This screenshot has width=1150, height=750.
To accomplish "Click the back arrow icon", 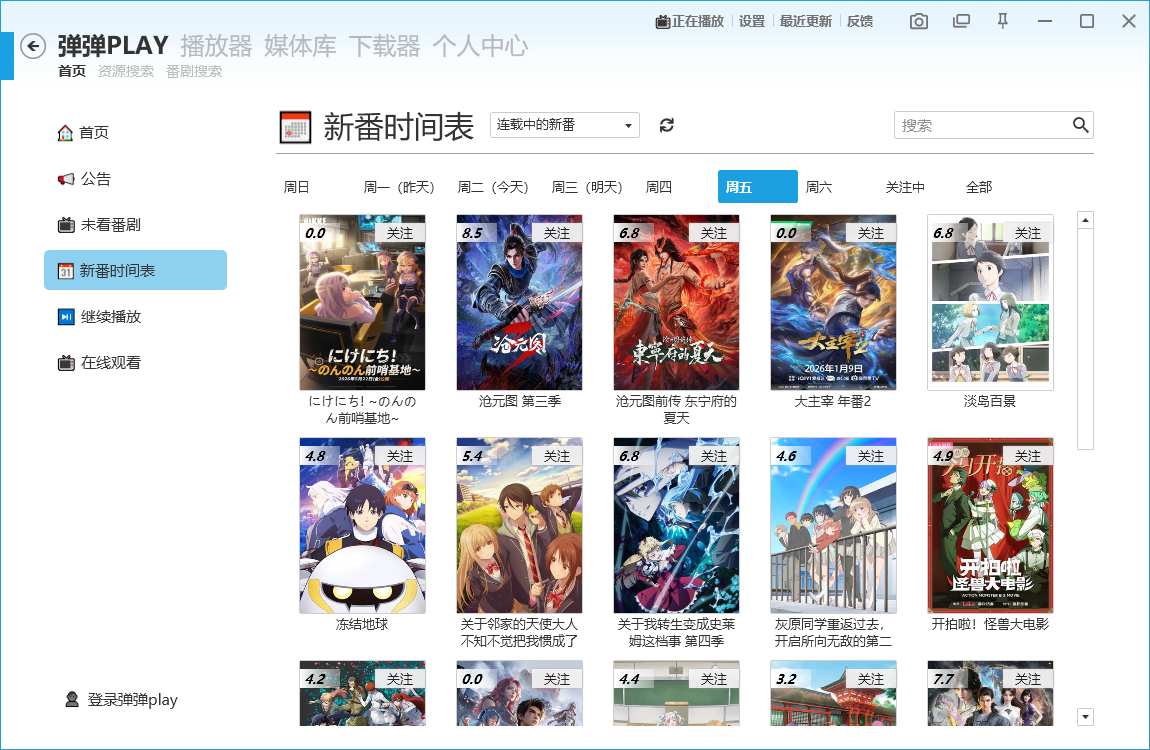I will pyautogui.click(x=32, y=46).
